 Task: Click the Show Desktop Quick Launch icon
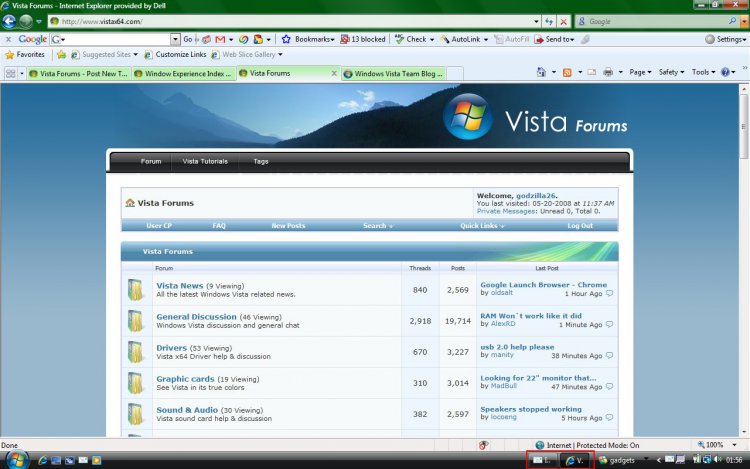pos(56,460)
